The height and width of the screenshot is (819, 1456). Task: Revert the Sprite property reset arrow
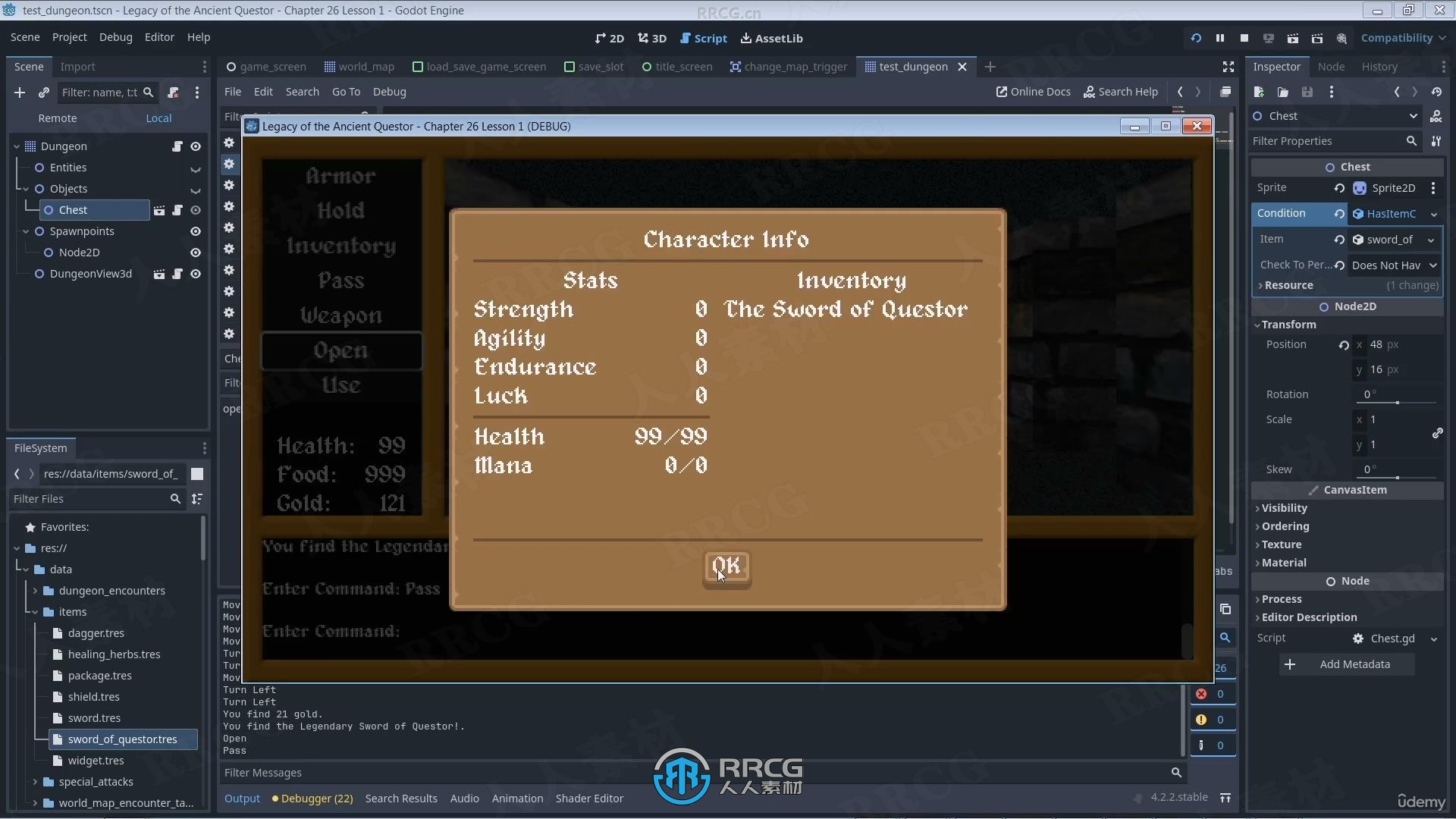[x=1339, y=188]
